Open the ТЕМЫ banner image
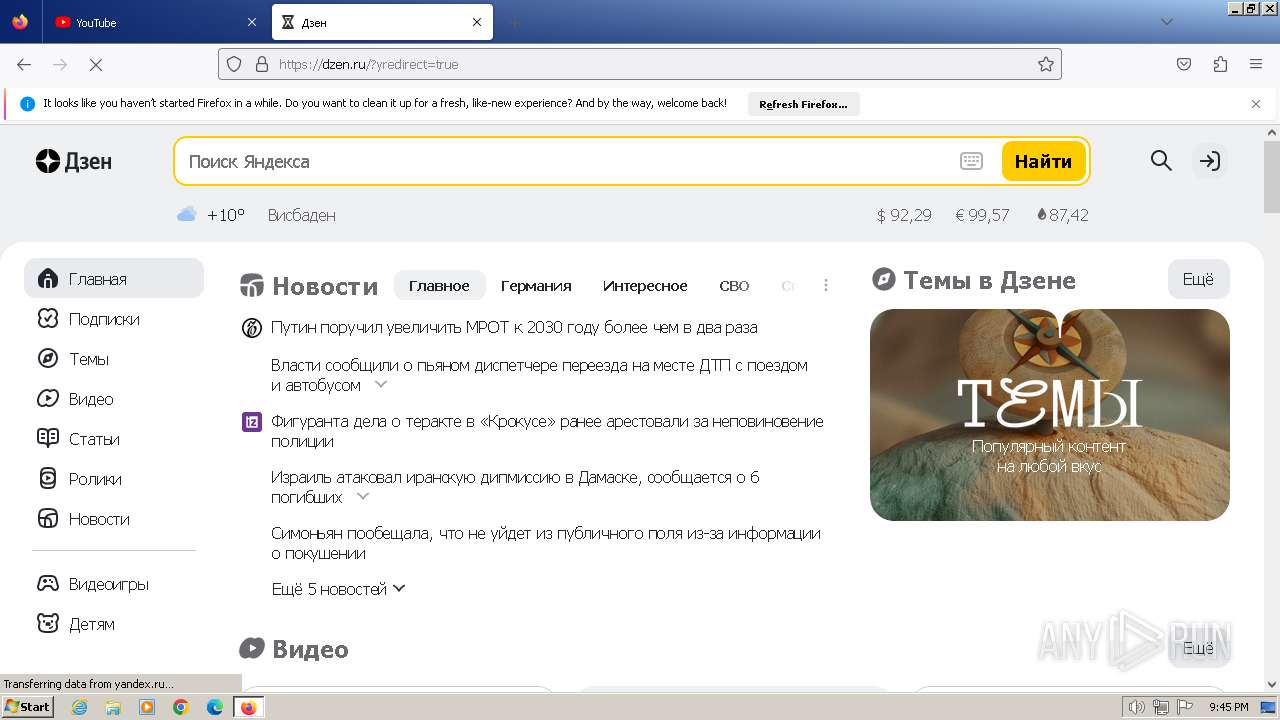1280x720 pixels. pos(1050,415)
